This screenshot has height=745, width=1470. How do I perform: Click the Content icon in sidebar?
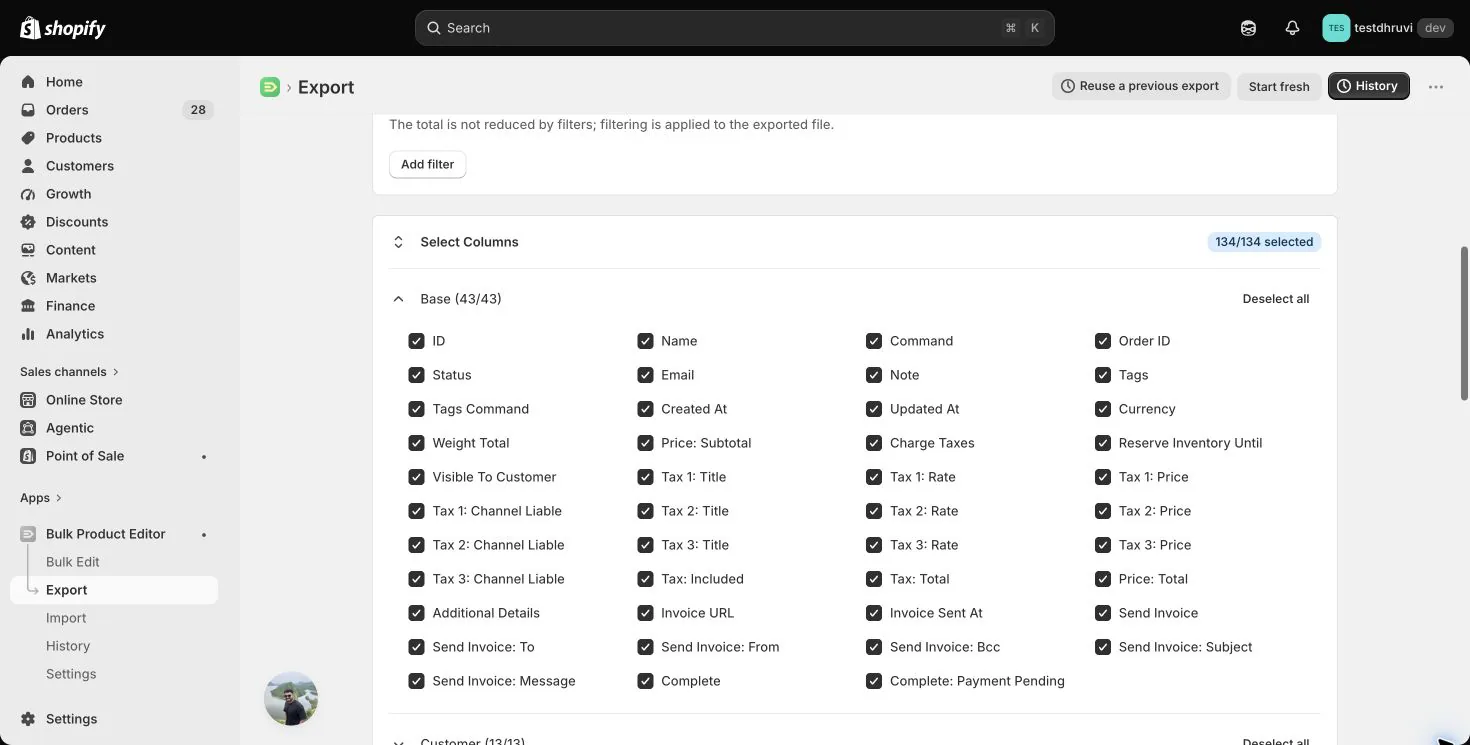(x=28, y=250)
